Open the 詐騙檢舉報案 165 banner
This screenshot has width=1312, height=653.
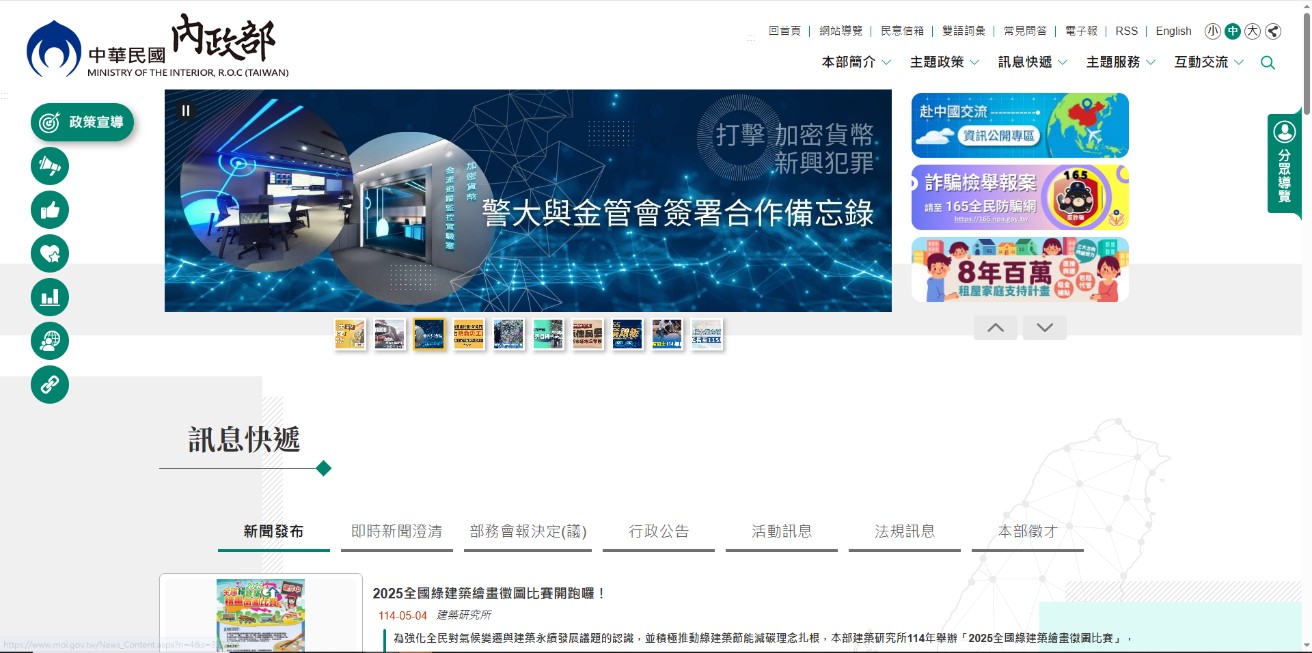tap(1020, 198)
